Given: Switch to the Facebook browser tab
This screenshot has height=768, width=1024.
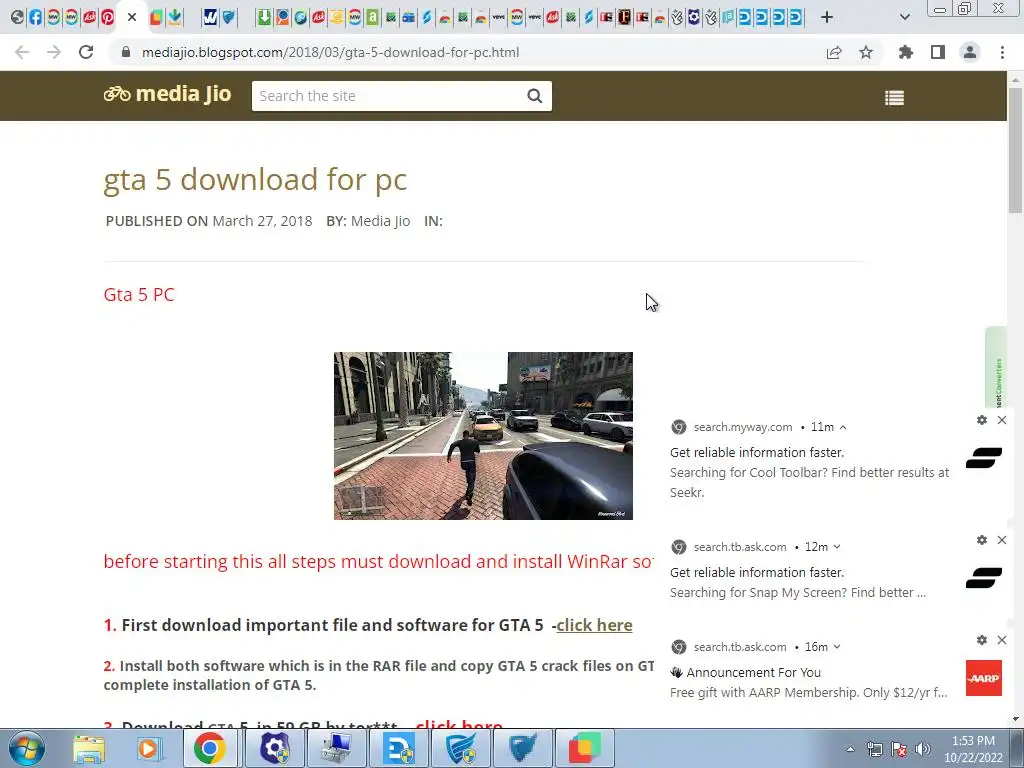Looking at the screenshot, I should pyautogui.click(x=35, y=18).
